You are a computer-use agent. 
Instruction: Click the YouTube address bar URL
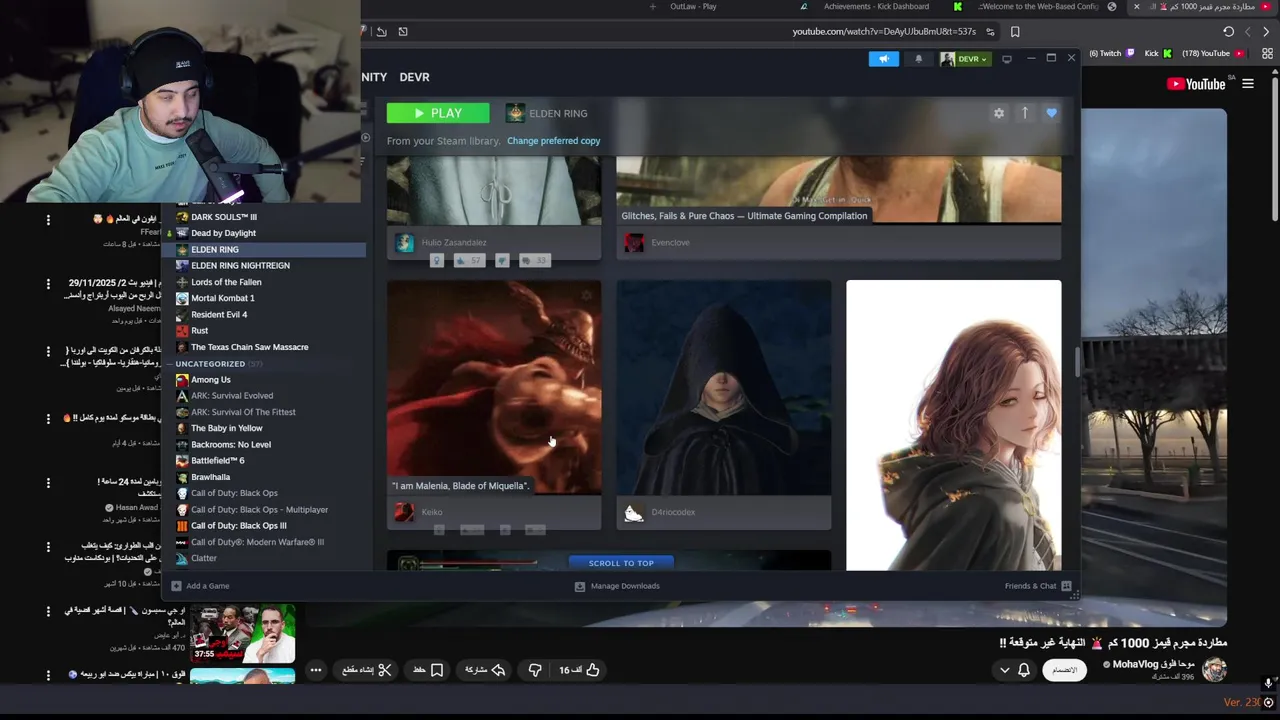point(884,32)
